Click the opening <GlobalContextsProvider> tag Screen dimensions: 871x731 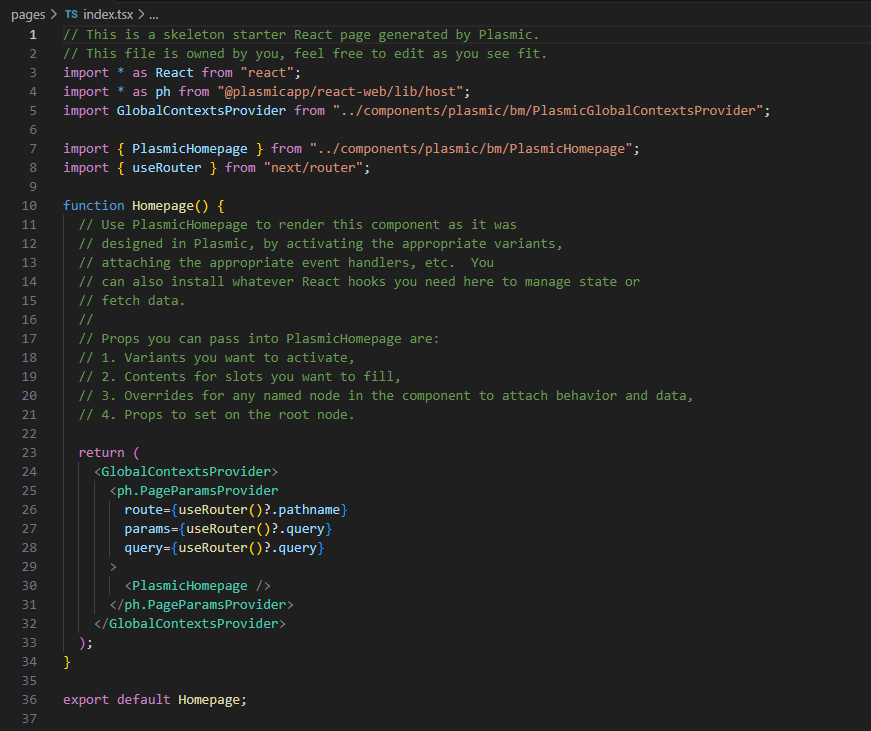tap(186, 472)
